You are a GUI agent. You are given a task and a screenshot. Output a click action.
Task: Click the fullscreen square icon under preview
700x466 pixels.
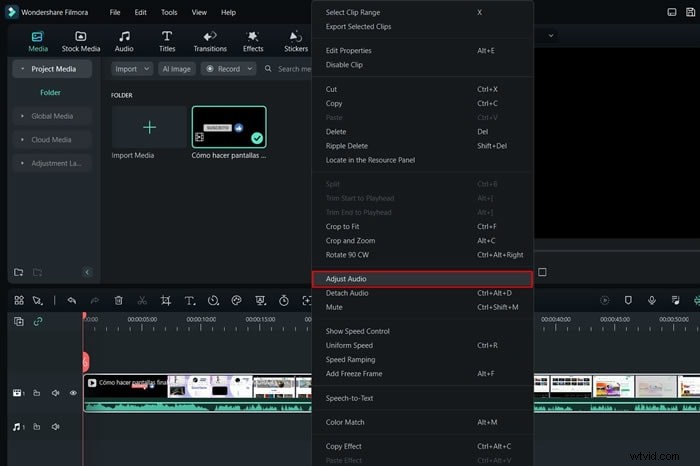542,272
